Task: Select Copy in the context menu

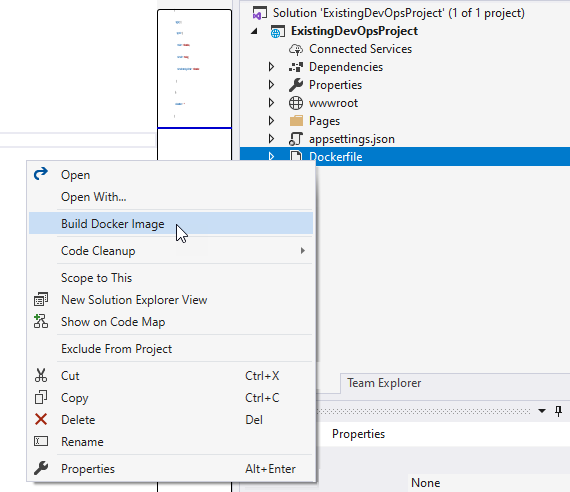Action: click(171, 398)
